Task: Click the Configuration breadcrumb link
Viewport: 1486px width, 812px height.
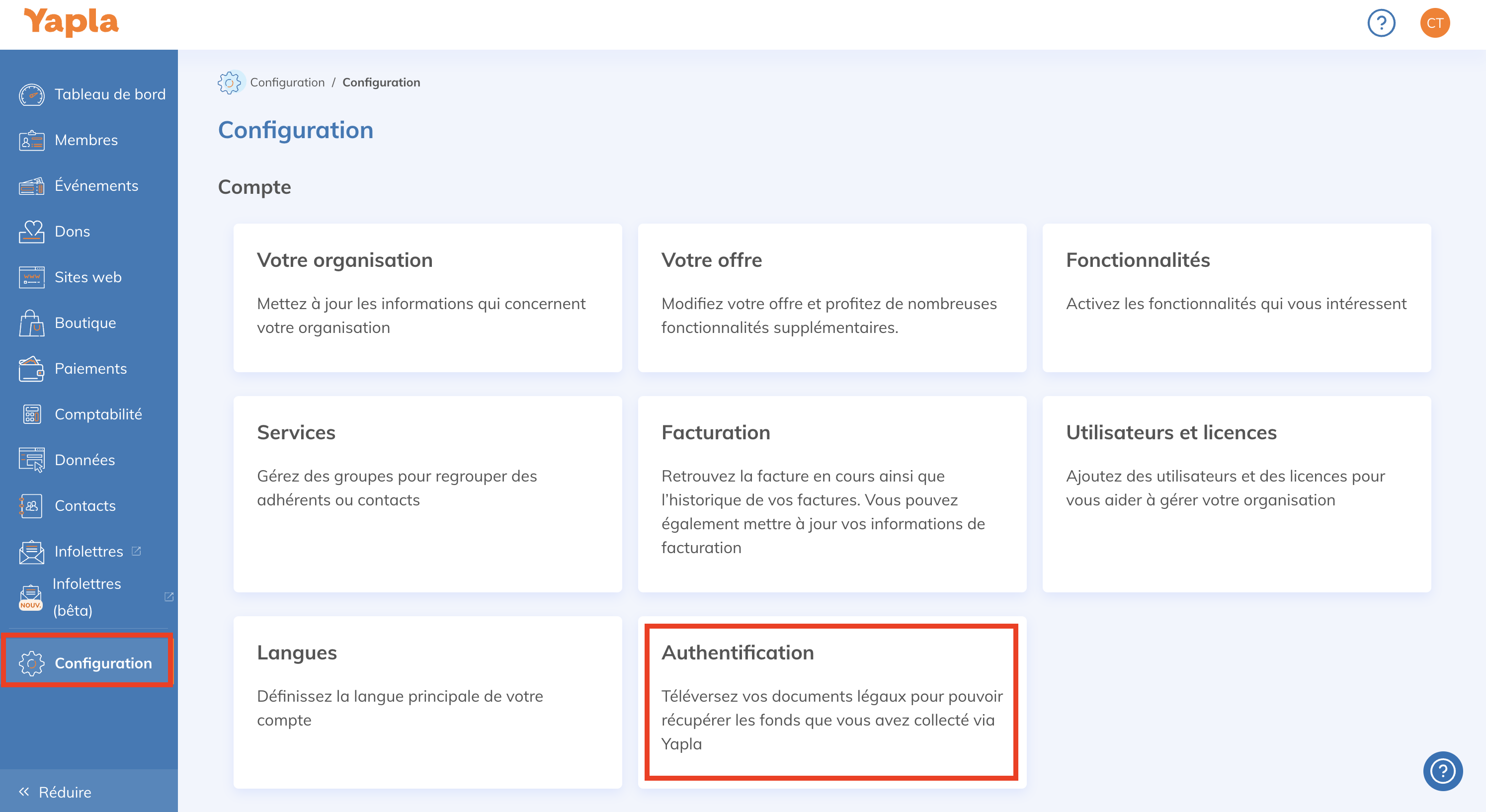Action: [x=287, y=82]
